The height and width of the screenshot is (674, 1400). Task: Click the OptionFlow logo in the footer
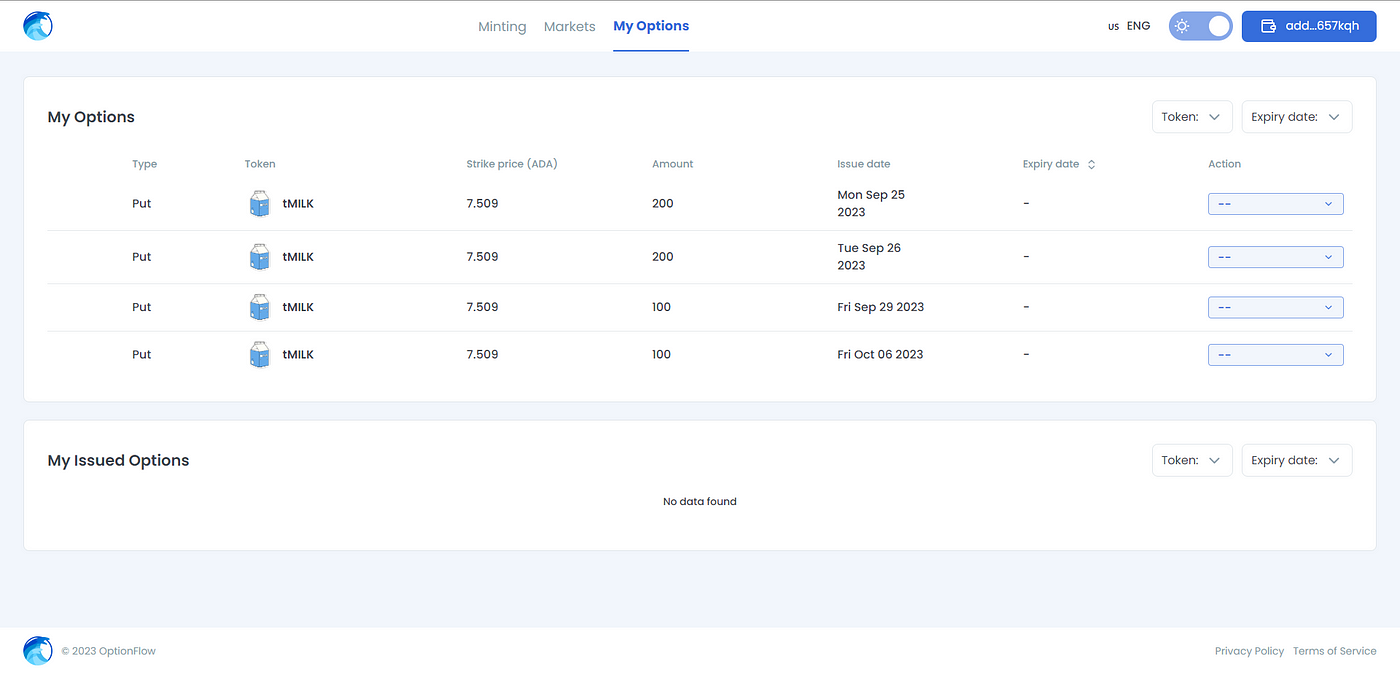(38, 651)
